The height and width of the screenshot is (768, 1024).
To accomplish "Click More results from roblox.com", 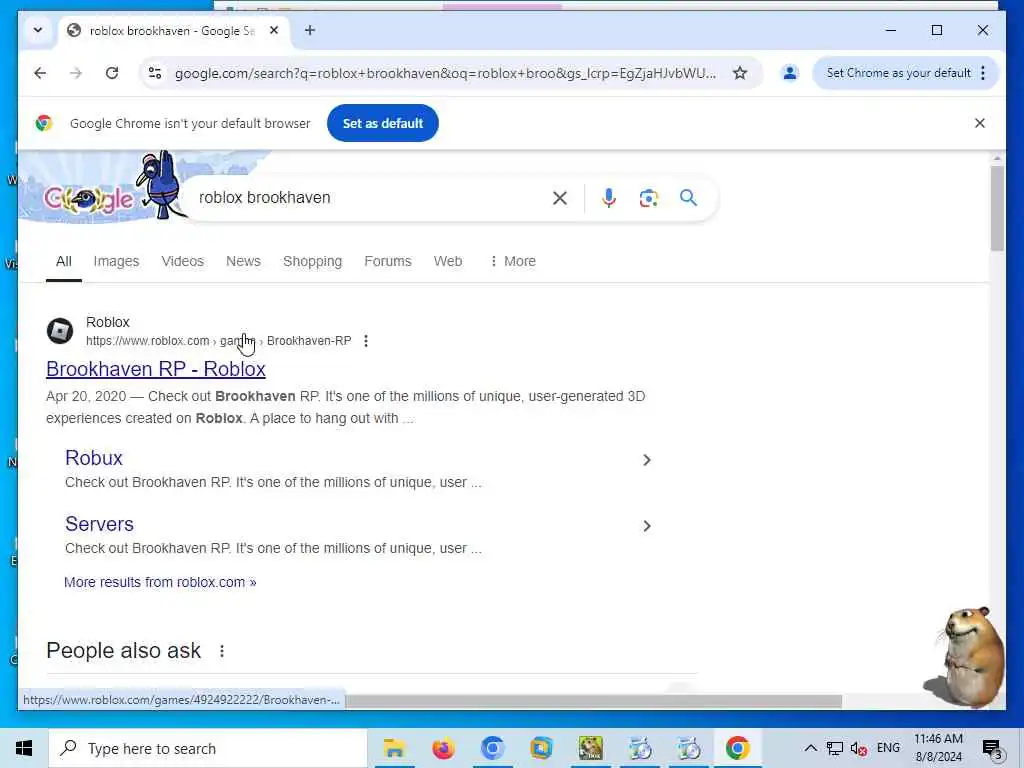I will (160, 582).
